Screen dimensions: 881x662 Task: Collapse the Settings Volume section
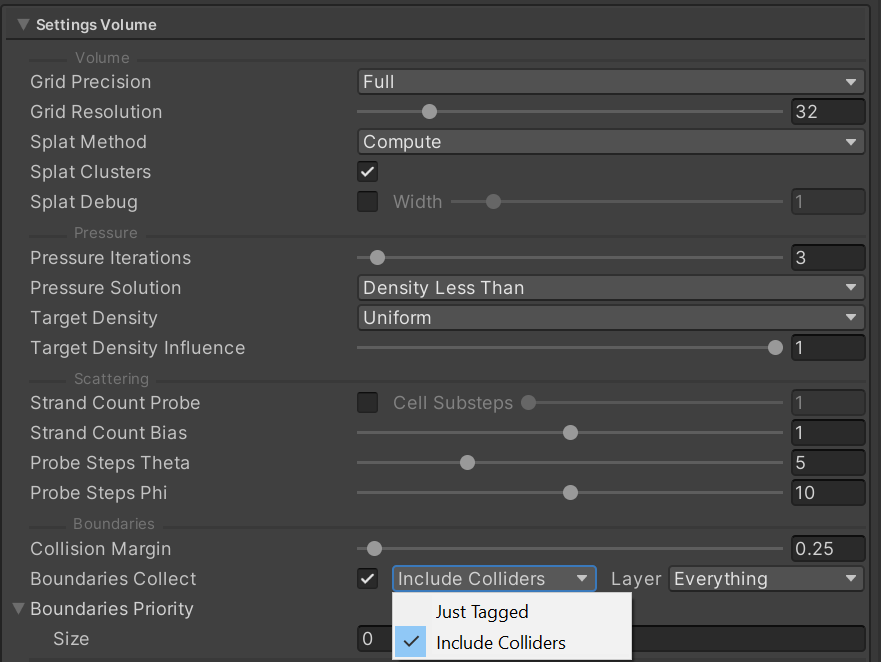pyautogui.click(x=23, y=24)
